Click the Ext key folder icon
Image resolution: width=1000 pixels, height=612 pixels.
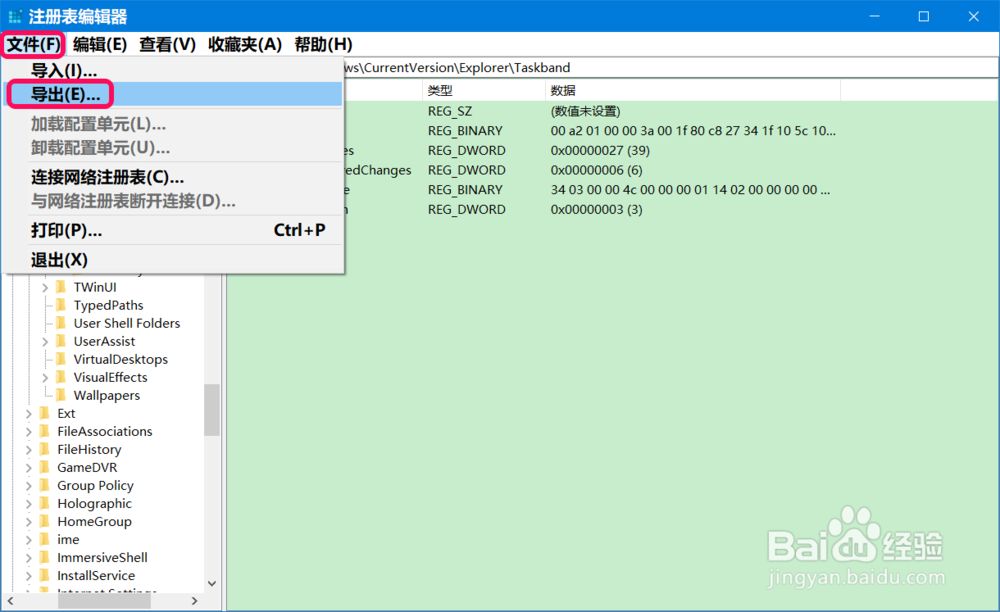click(x=43, y=413)
